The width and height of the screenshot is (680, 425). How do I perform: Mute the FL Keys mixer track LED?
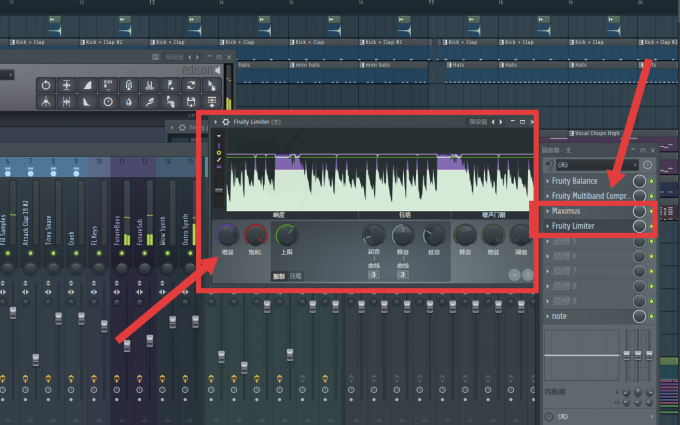[x=99, y=253]
